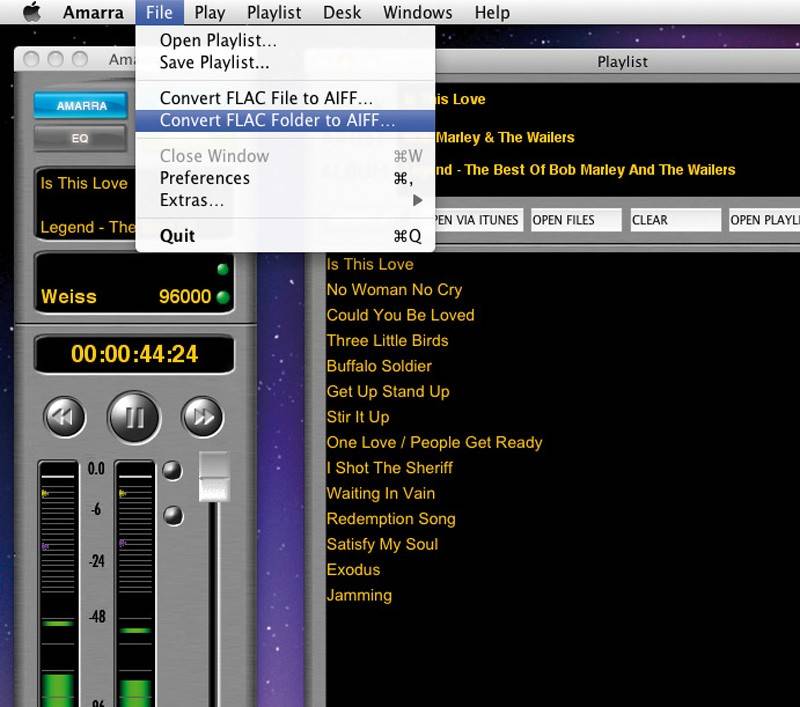This screenshot has height=707, width=800.
Task: Click the upper round knob beside meters
Action: (172, 470)
